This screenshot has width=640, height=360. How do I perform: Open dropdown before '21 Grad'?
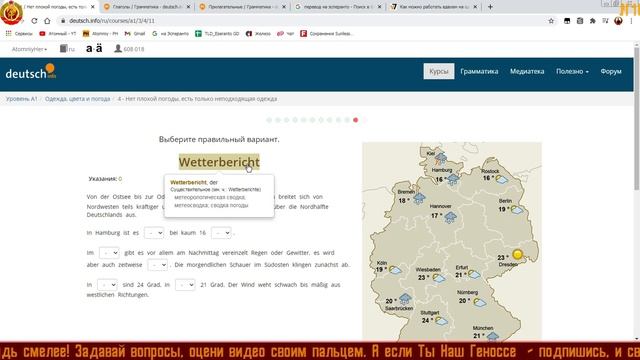[185, 284]
